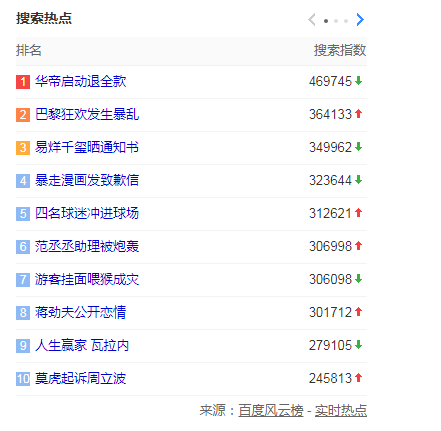Click the green down arrow beside 323644

(x=358, y=179)
